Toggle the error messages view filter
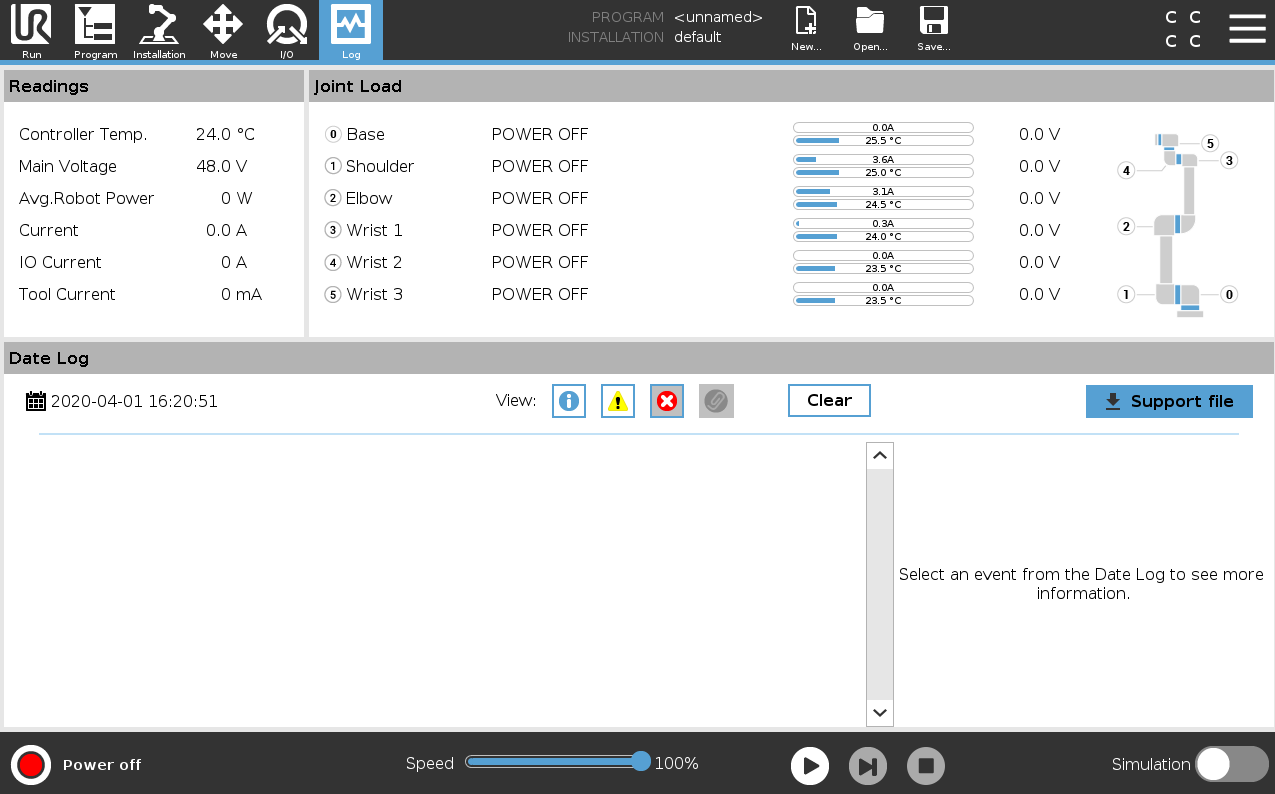Screen dimensions: 1275x794 coord(667,401)
